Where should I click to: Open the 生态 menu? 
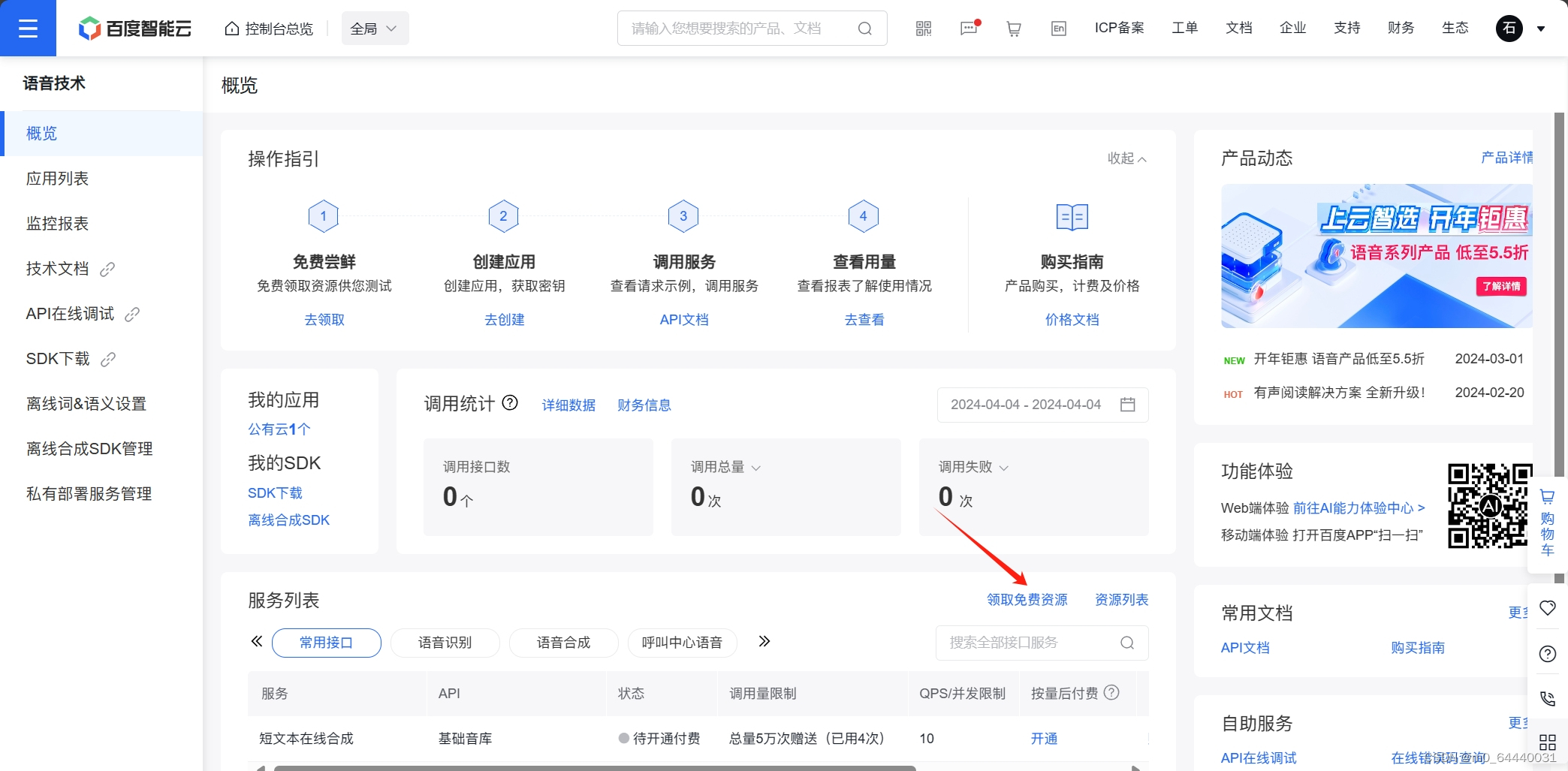coord(1455,28)
